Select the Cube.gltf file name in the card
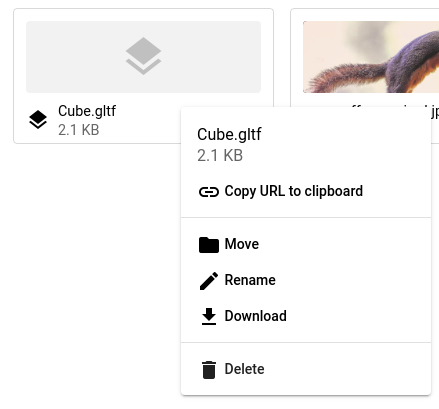The height and width of the screenshot is (409, 439). pos(87,111)
